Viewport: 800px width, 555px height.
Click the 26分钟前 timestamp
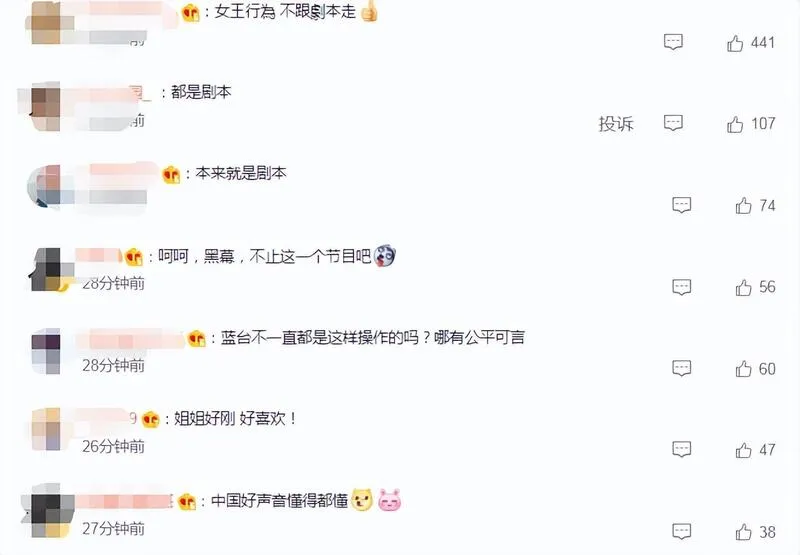point(113,446)
